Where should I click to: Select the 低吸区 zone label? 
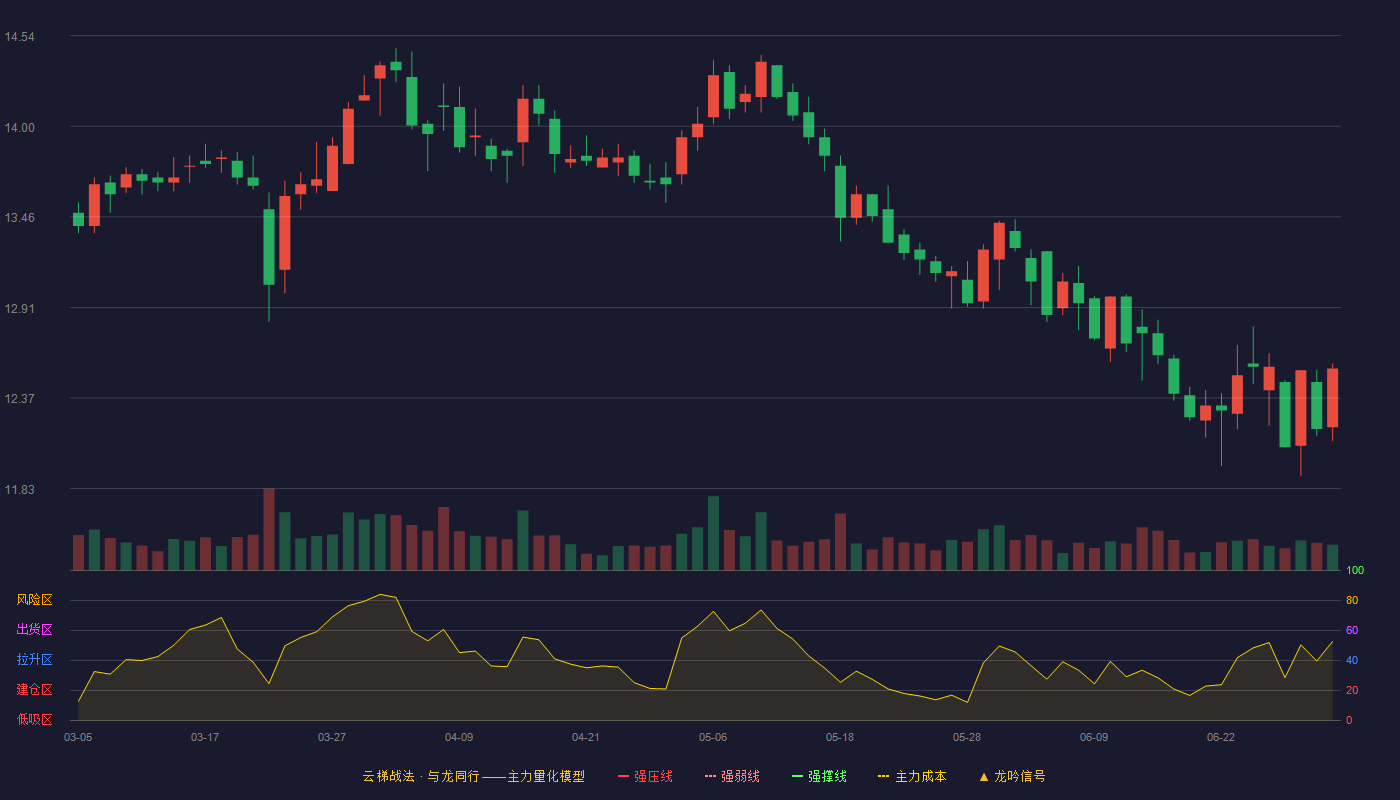pyautogui.click(x=34, y=719)
